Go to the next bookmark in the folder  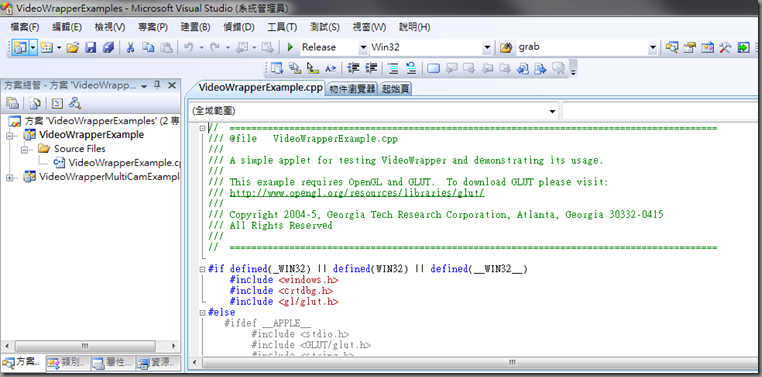[x=505, y=69]
